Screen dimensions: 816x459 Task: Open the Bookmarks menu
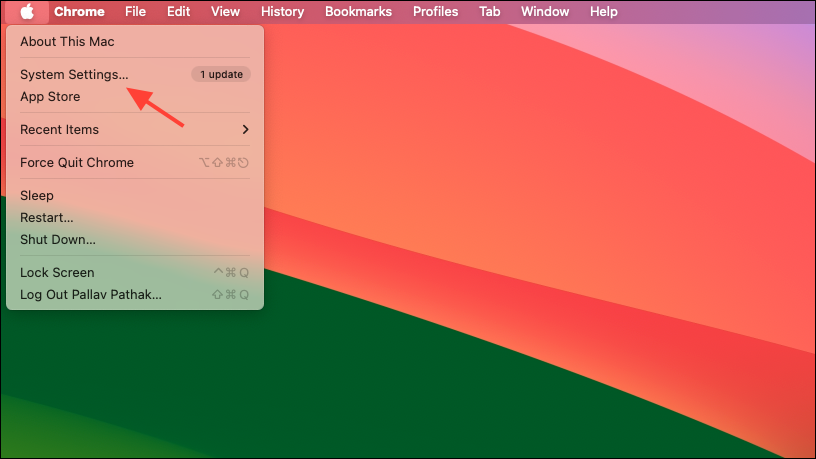coord(358,11)
